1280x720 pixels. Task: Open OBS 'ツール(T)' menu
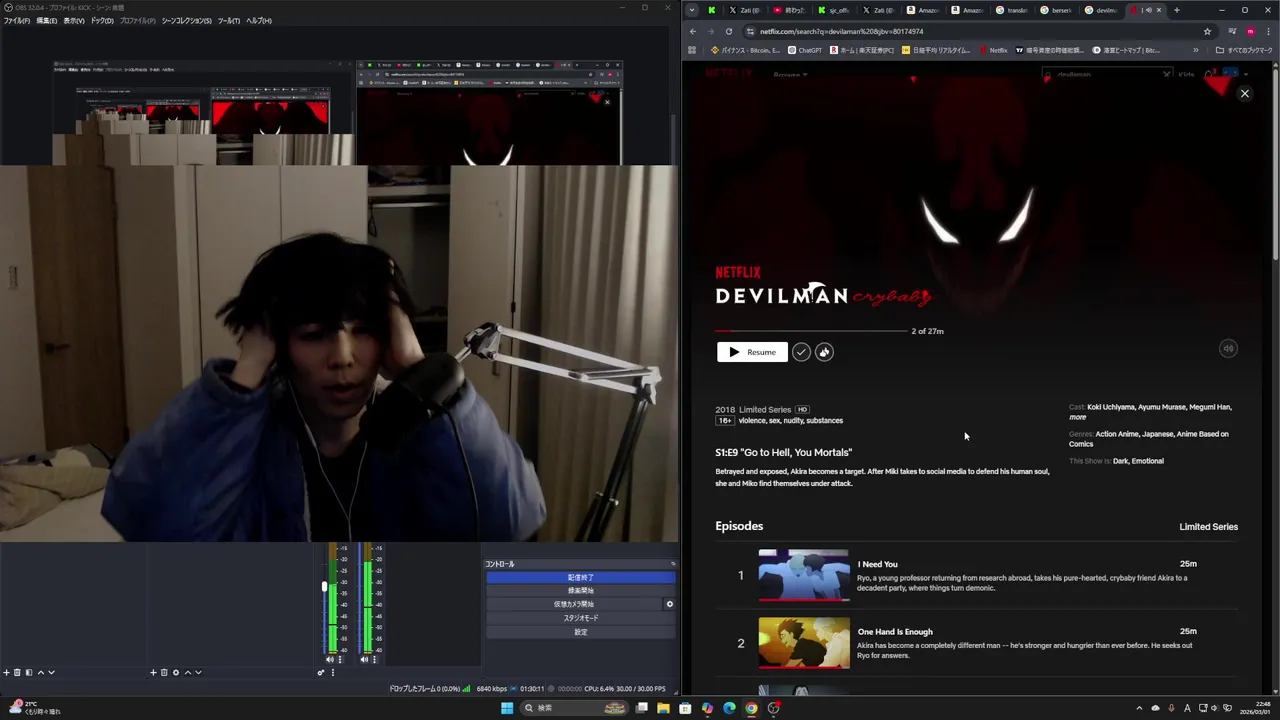(229, 21)
